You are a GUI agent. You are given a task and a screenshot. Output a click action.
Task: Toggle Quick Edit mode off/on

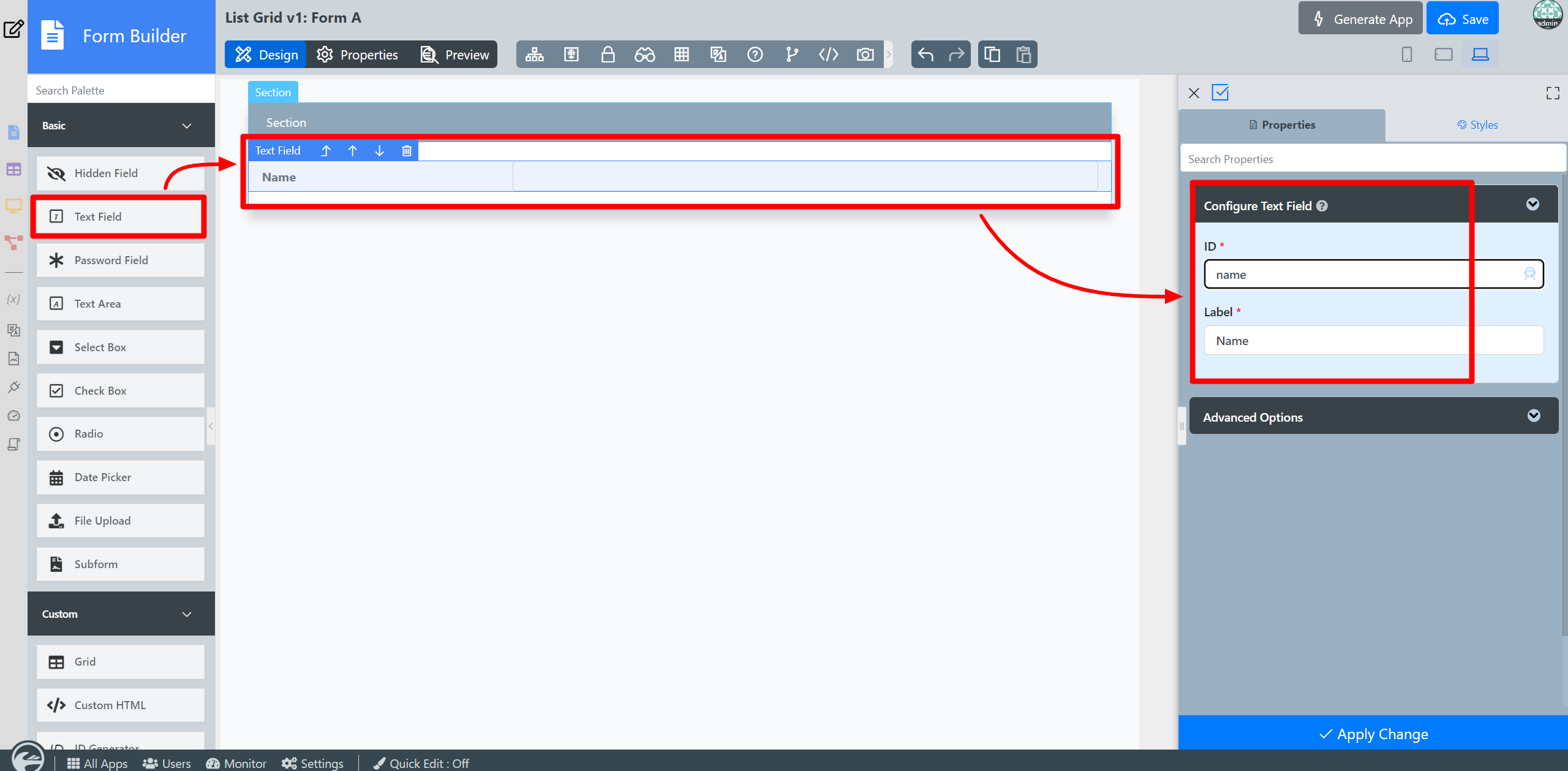tap(421, 763)
